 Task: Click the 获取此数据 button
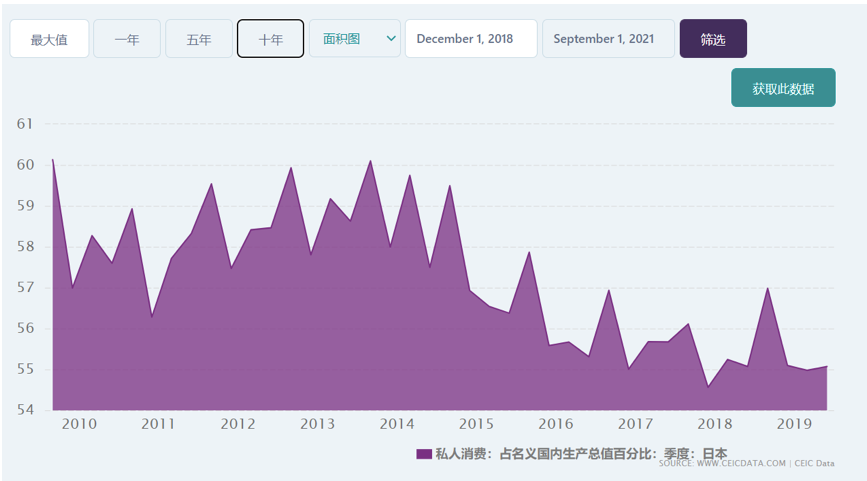click(783, 88)
